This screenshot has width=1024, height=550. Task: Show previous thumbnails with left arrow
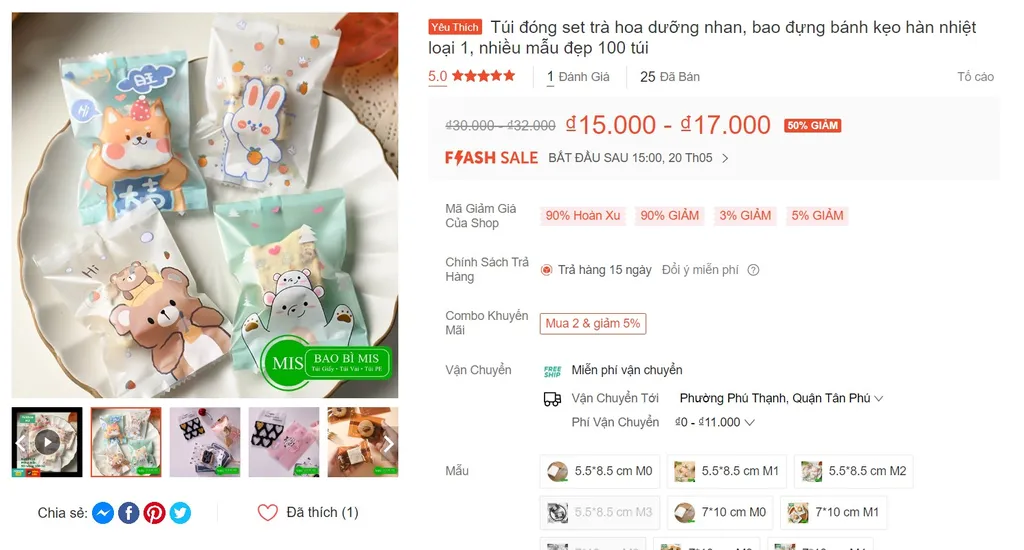20,442
